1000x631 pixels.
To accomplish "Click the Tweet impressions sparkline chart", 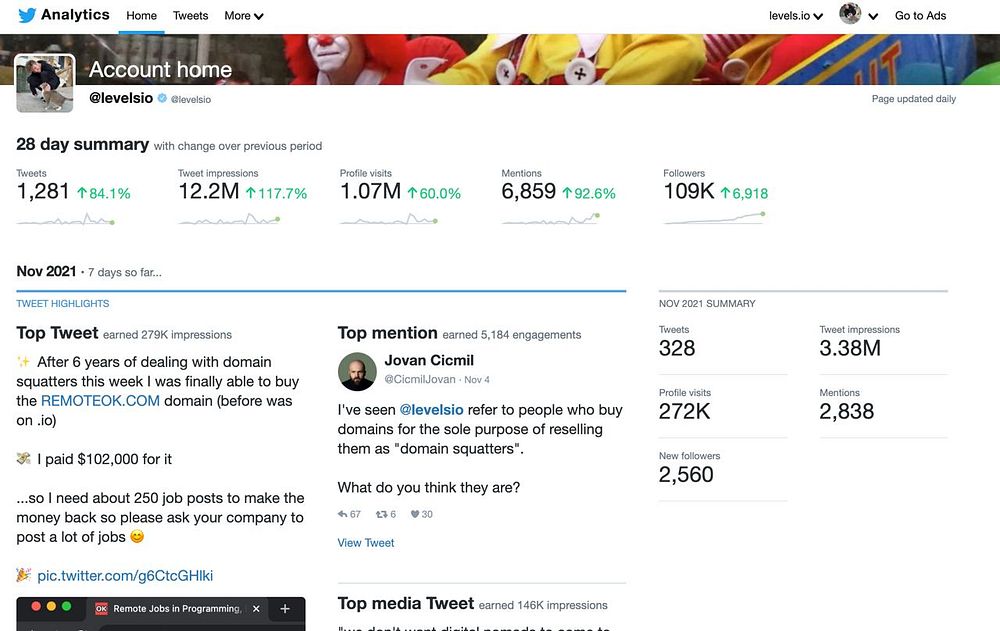I will (229, 220).
